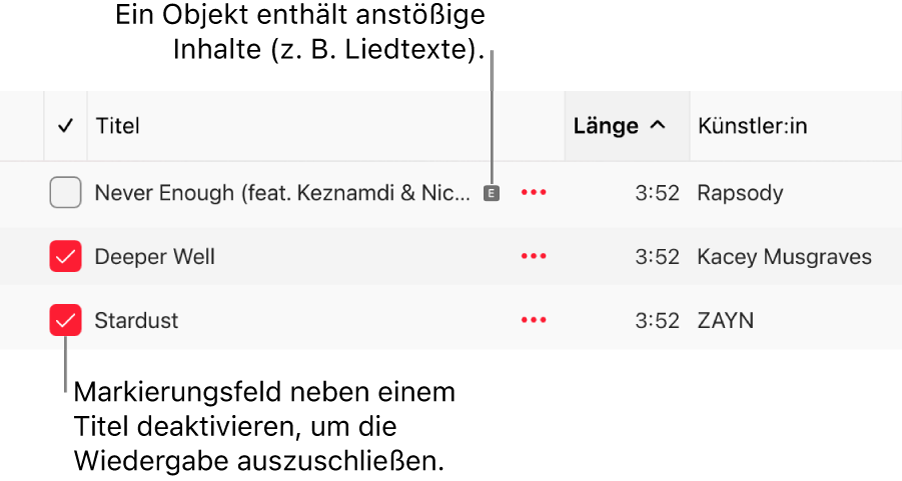Sort by the Titel column header
The width and height of the screenshot is (902, 481).
[x=118, y=126]
